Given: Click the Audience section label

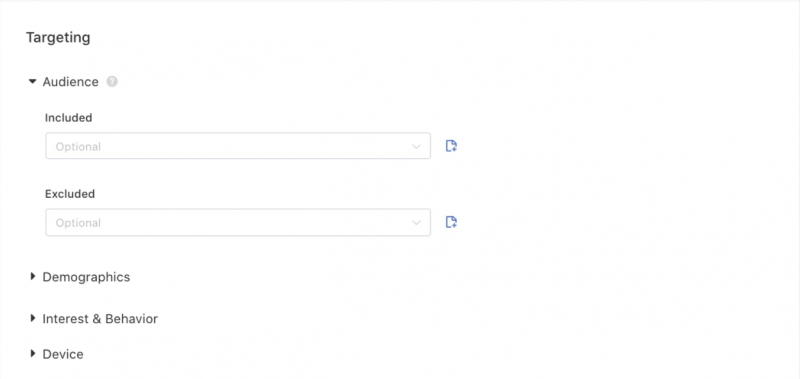Looking at the screenshot, I should click(70, 82).
